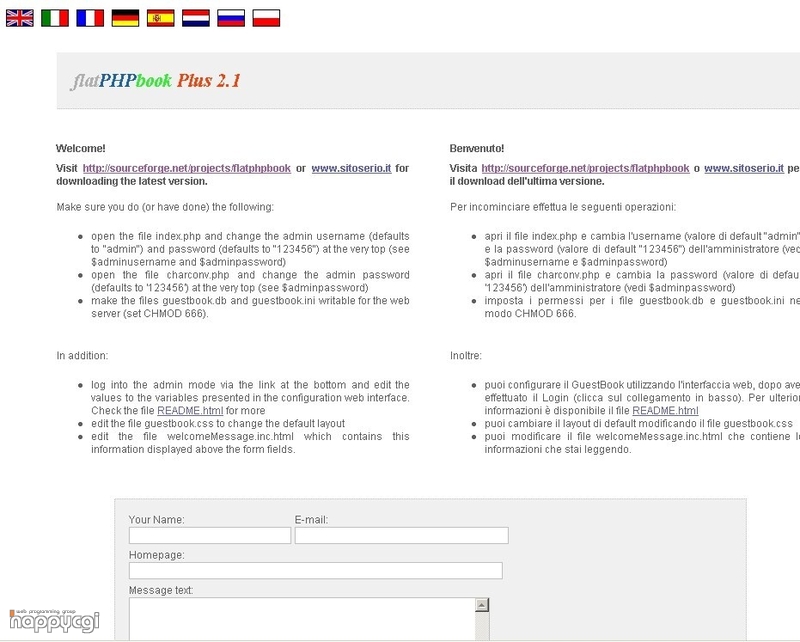
Task: Click the 'Message text:' label
Action: coord(161,590)
